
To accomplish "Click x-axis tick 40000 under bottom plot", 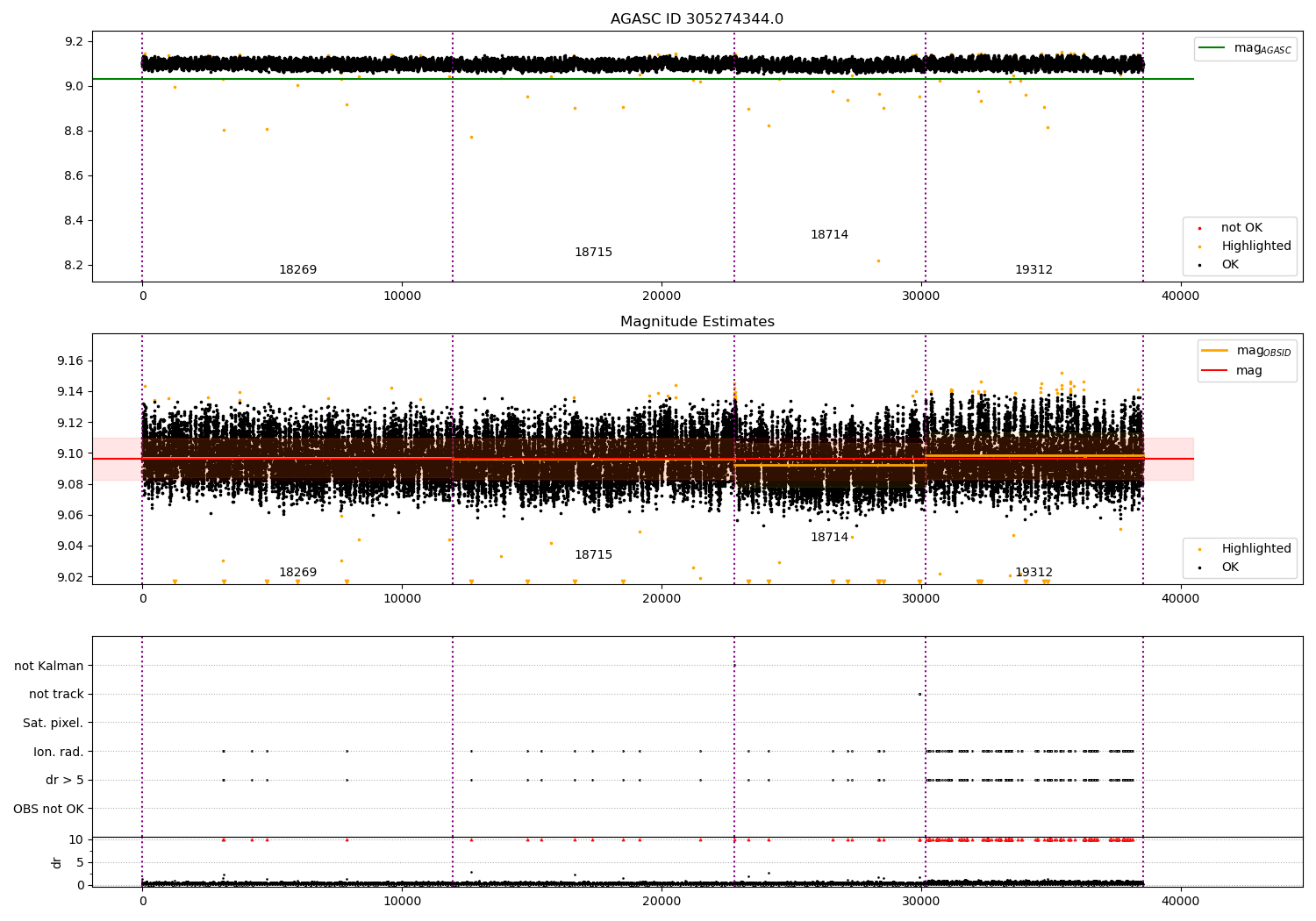I will 1180,901.
